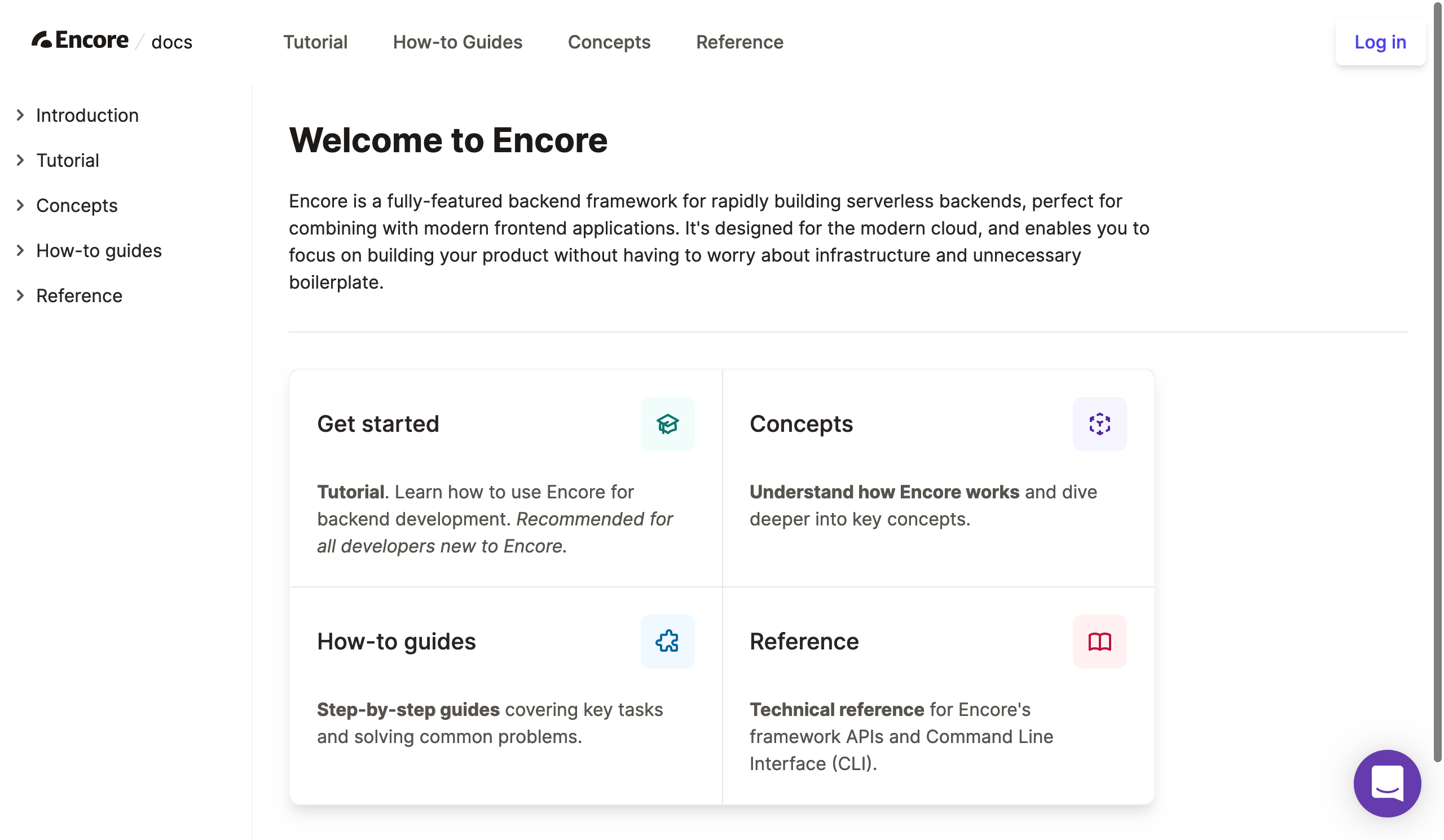Click the docs link beside the logo
The image size is (1444, 840).
[171, 42]
